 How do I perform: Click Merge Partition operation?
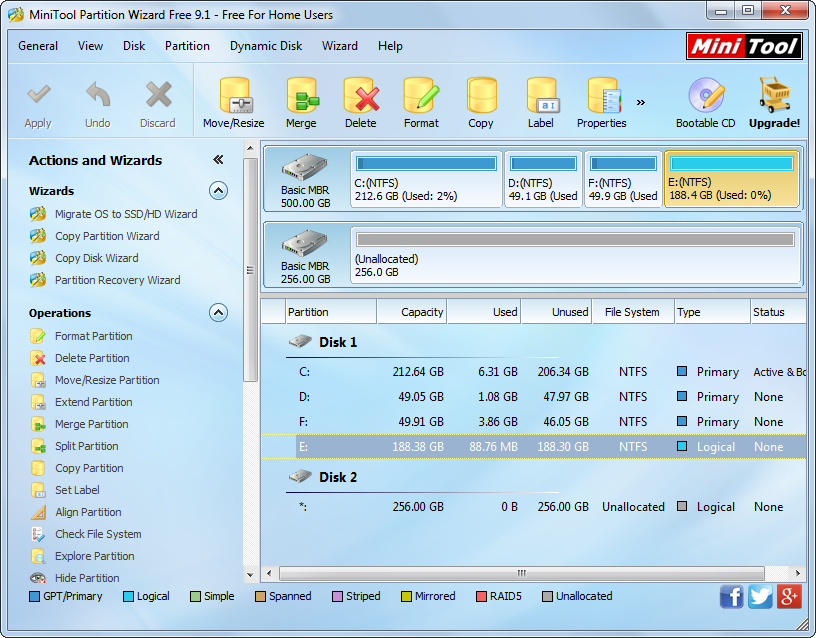click(x=79, y=424)
